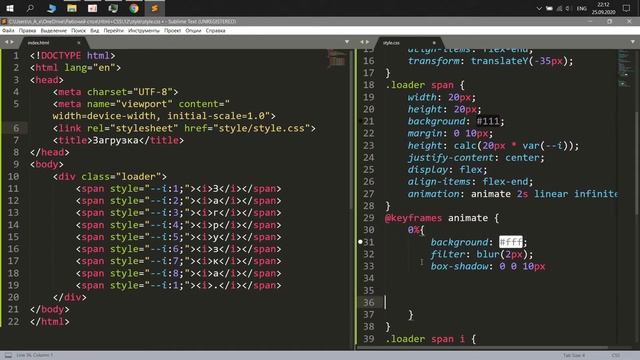640x360 pixels.
Task: Close the index.html tab
Action: click(x=78, y=42)
